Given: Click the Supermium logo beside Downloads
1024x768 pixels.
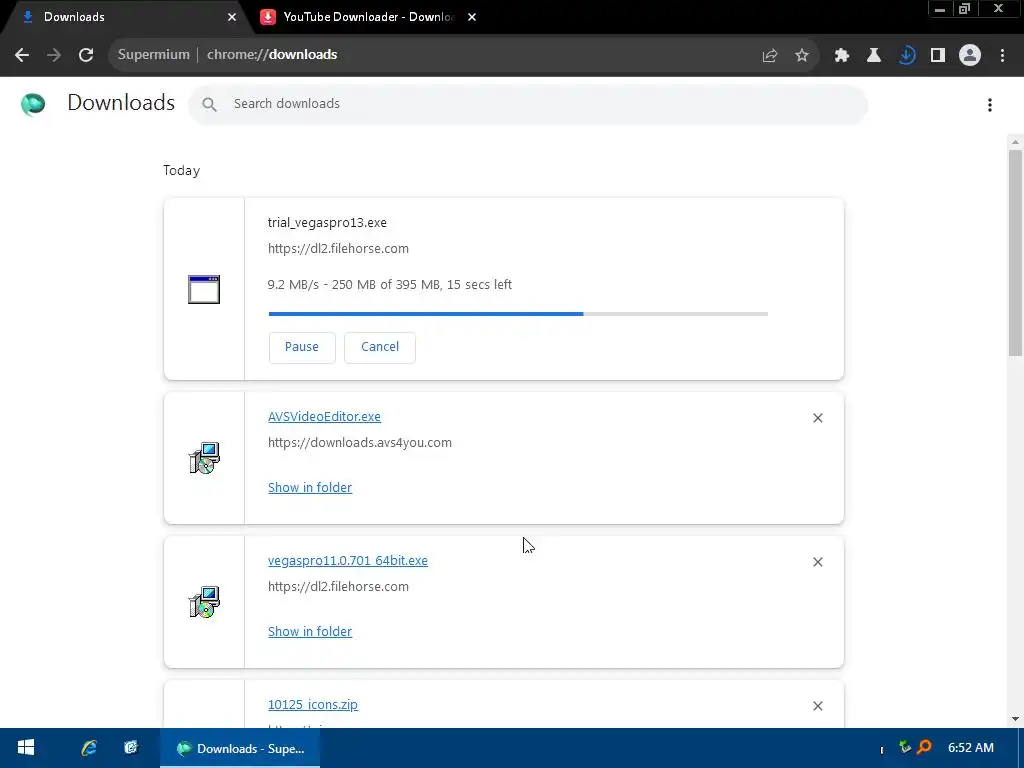Looking at the screenshot, I should (x=33, y=104).
